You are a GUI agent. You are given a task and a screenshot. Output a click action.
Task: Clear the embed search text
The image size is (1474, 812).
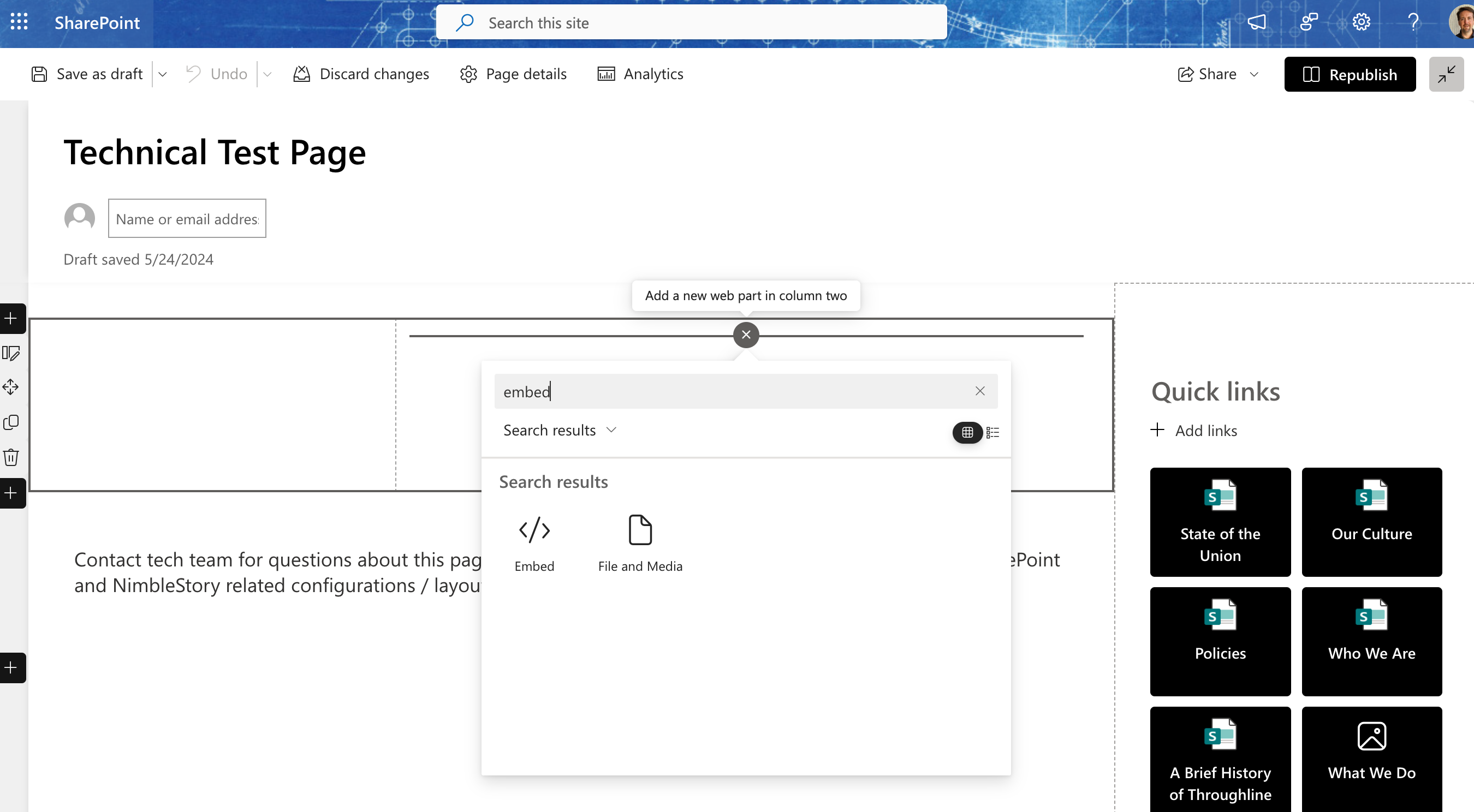point(980,391)
